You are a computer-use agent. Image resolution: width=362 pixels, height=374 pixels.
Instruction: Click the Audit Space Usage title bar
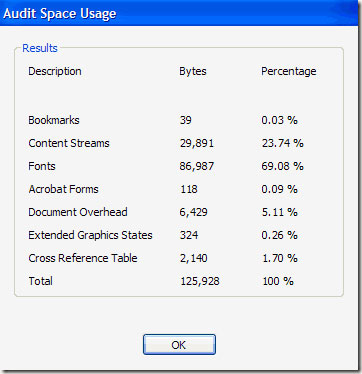click(181, 13)
